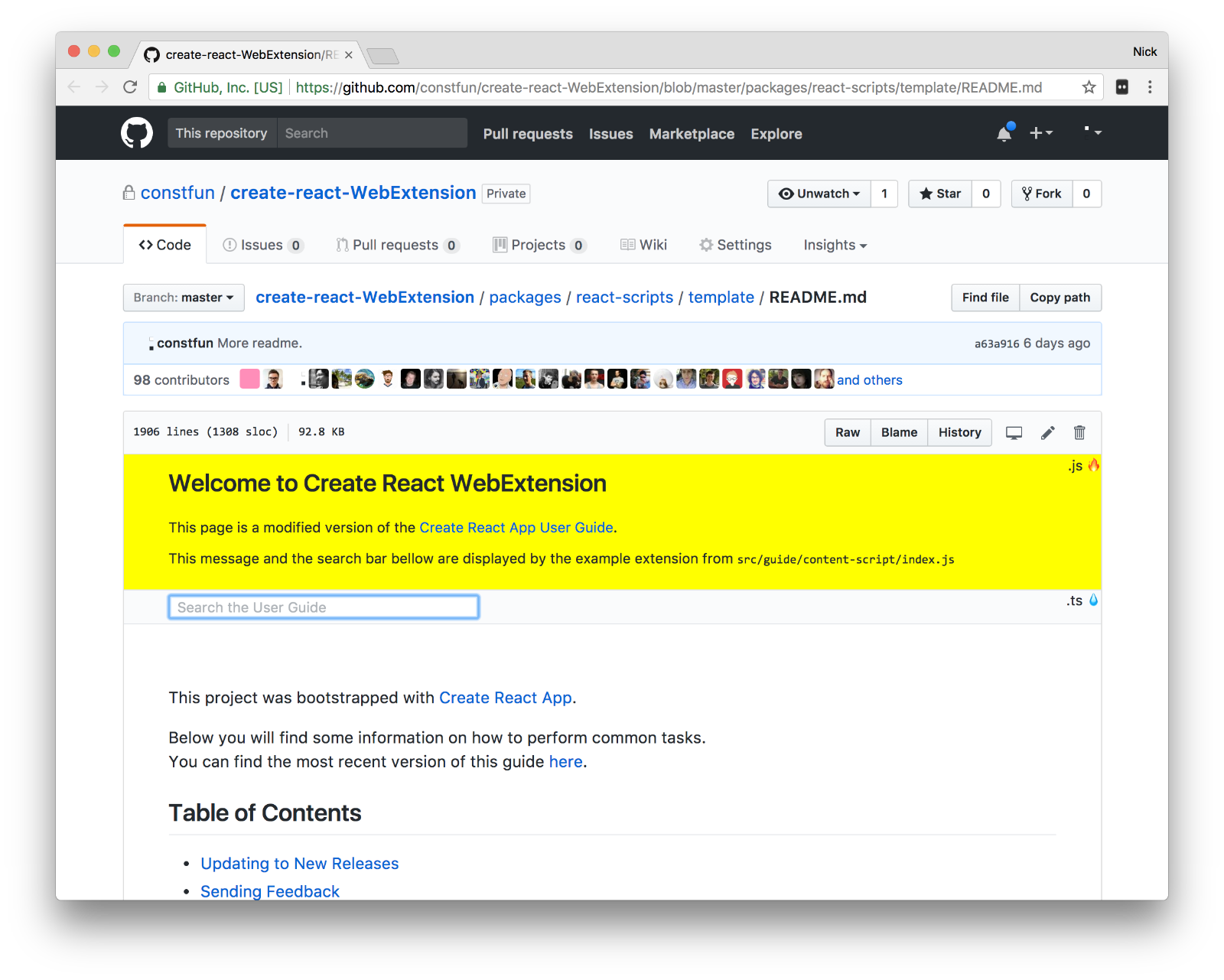Viewport: 1224px width, 980px height.
Task: Click the pink contributor avatar
Action: click(x=249, y=379)
